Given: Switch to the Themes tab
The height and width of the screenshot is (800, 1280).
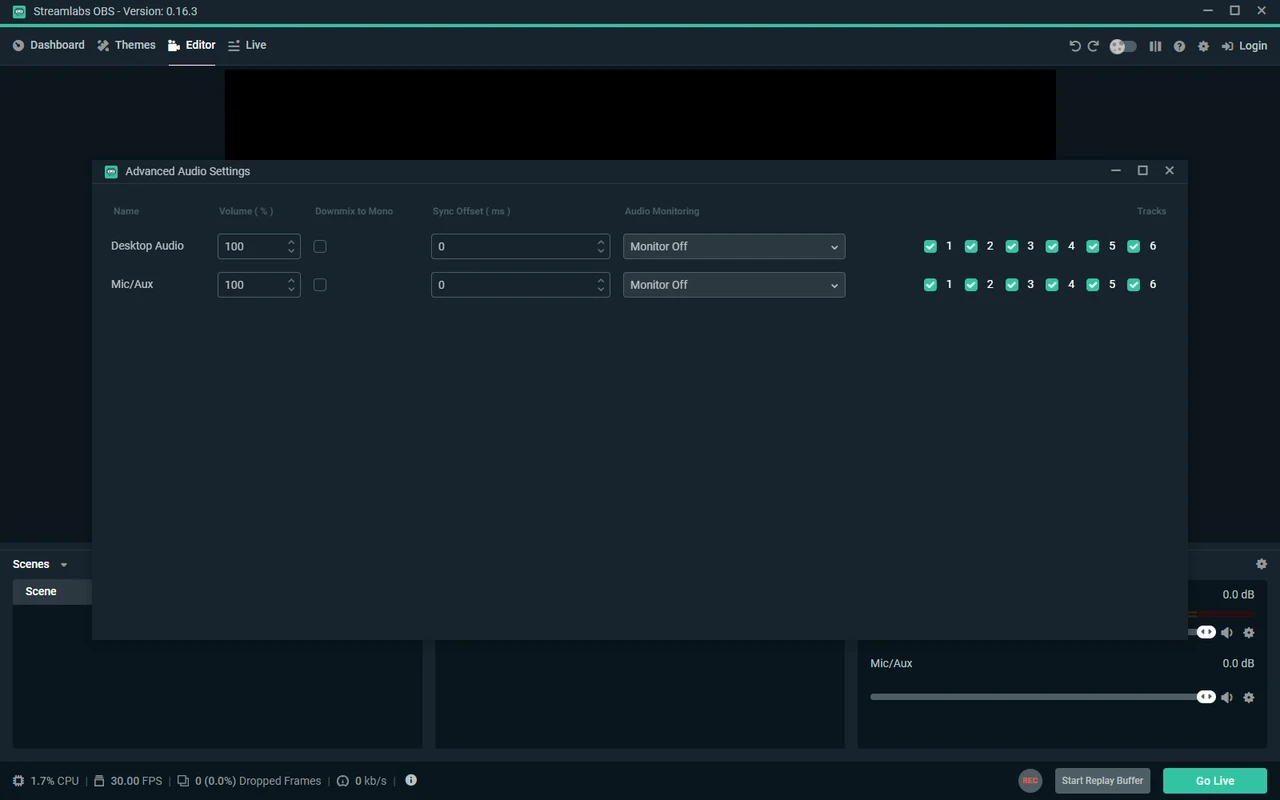Looking at the screenshot, I should (x=126, y=45).
